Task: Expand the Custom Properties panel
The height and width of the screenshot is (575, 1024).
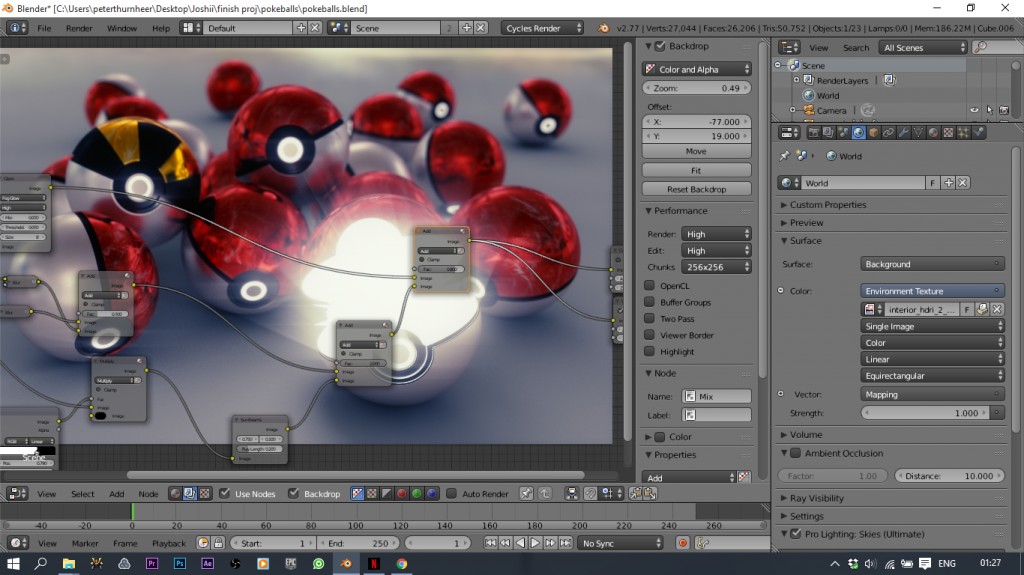Action: tap(827, 205)
